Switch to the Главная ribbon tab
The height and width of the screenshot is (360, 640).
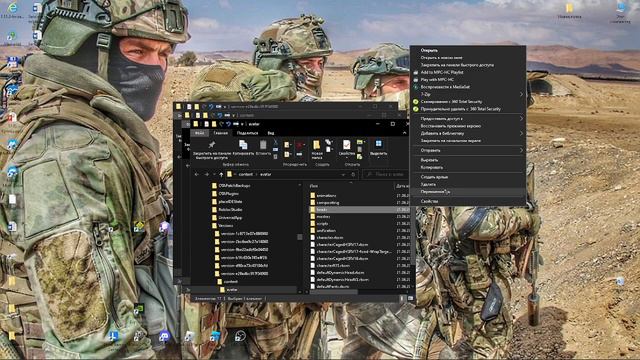[x=220, y=133]
